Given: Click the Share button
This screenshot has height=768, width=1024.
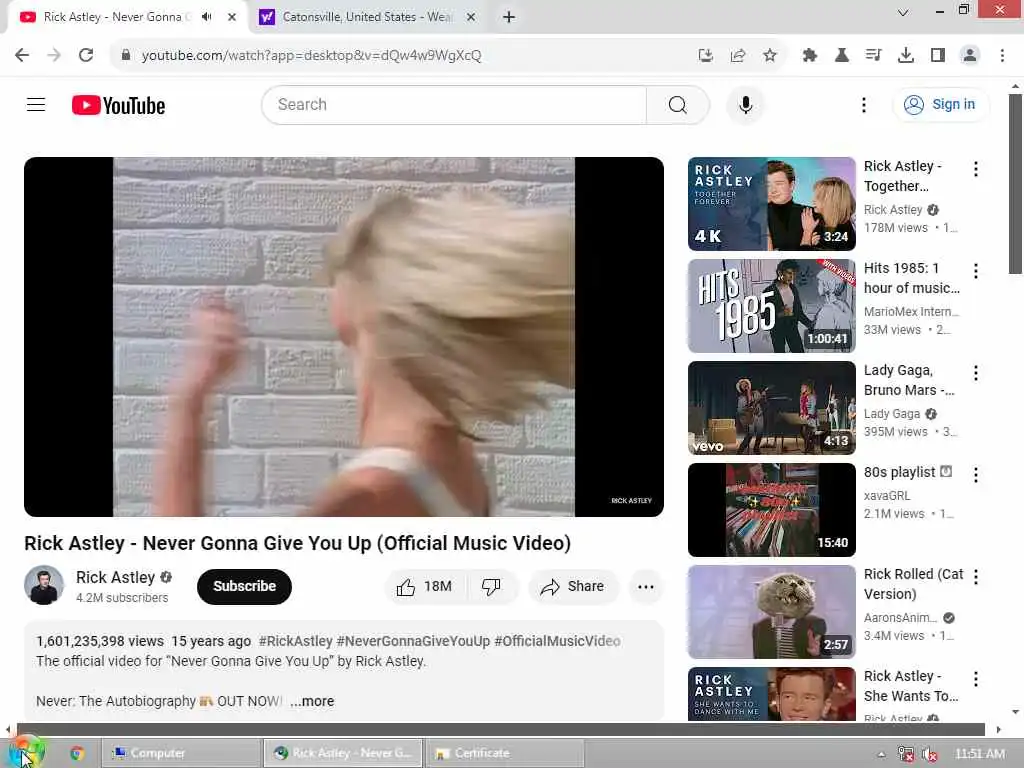Looking at the screenshot, I should pyautogui.click(x=573, y=586).
